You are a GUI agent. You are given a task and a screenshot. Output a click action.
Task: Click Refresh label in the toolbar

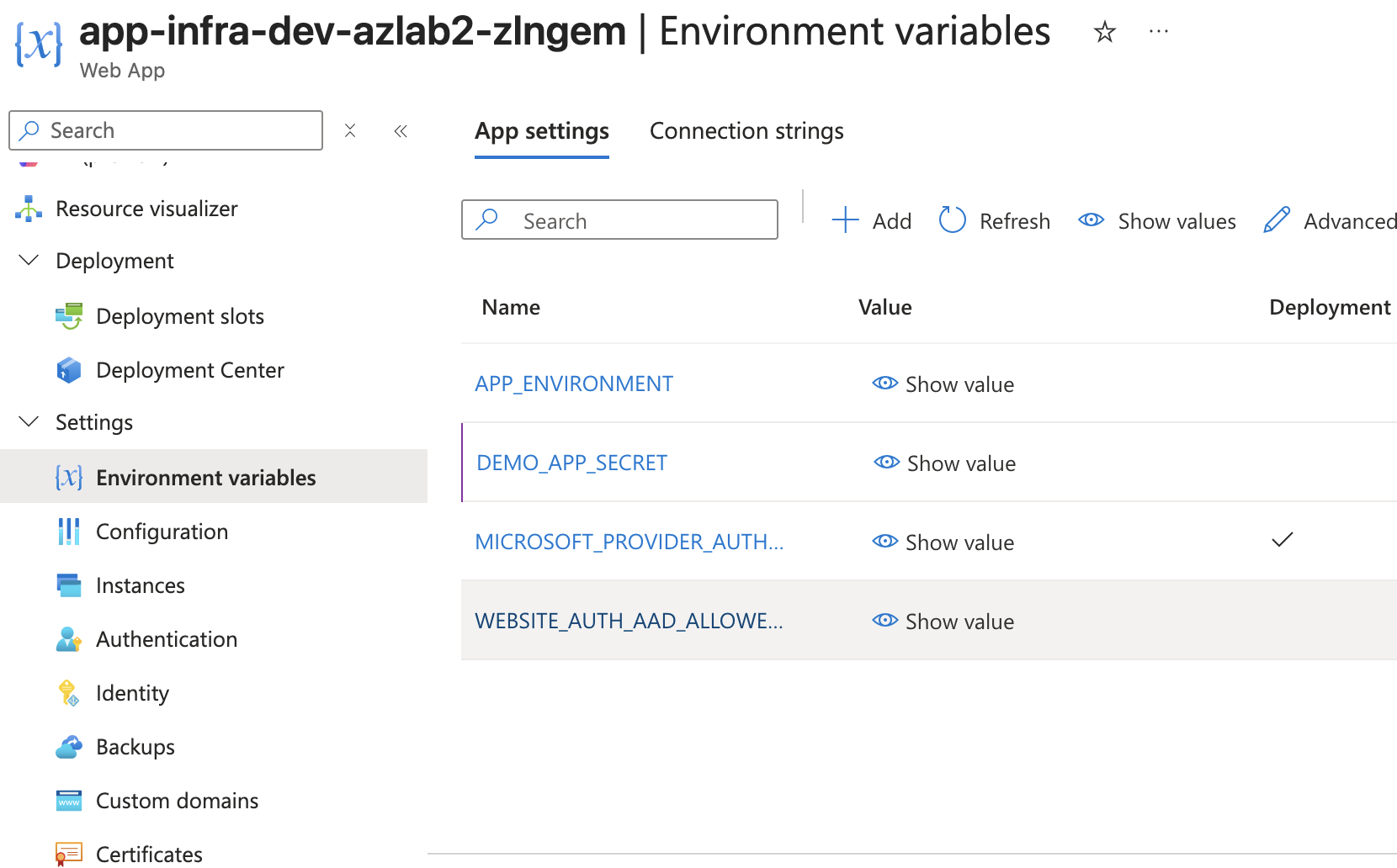tap(1015, 221)
